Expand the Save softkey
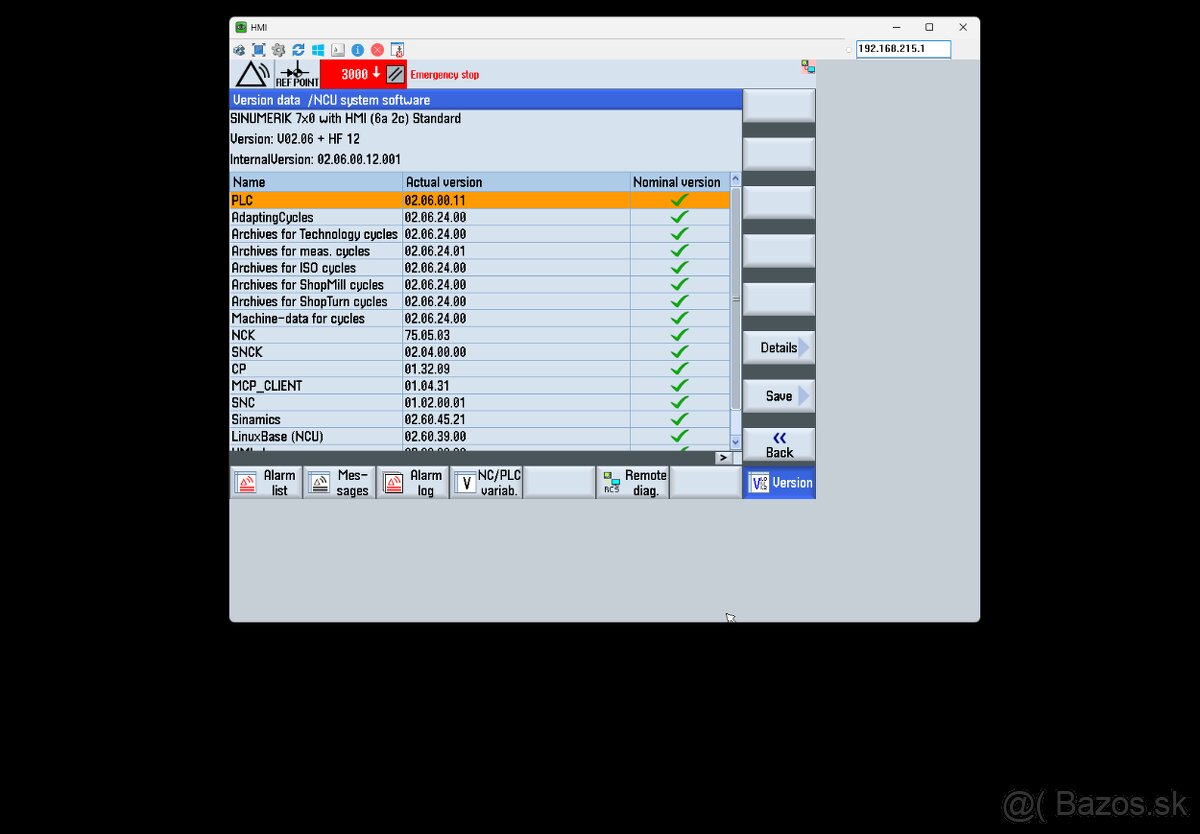Screen dimensions: 1200x834 778,396
